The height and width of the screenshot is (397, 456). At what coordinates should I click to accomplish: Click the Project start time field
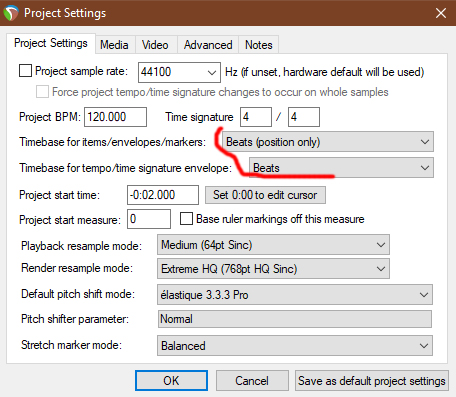pos(163,195)
